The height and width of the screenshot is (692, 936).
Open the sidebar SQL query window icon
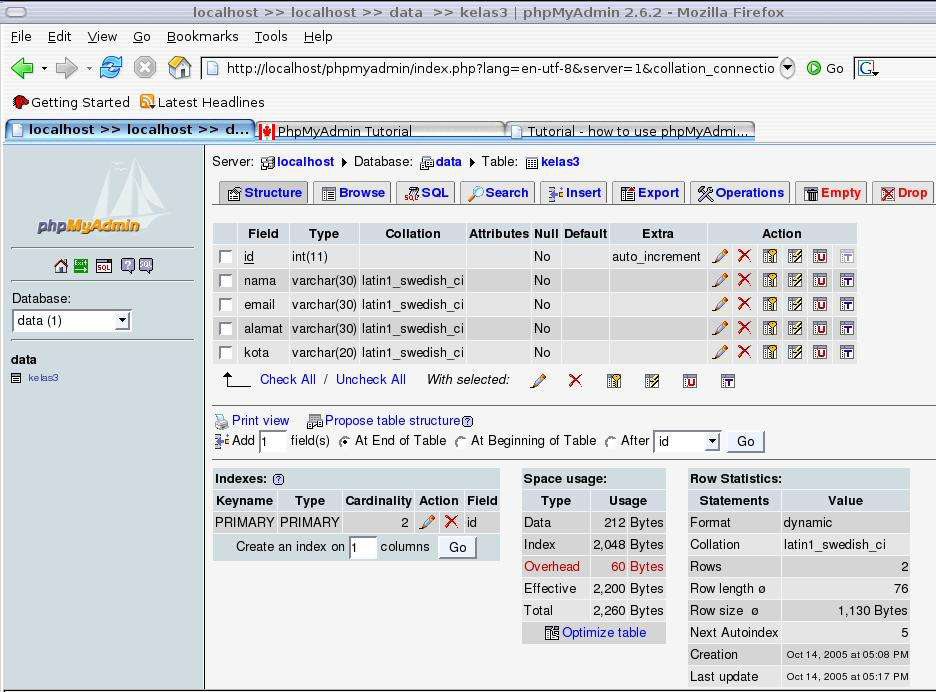pyautogui.click(x=104, y=266)
